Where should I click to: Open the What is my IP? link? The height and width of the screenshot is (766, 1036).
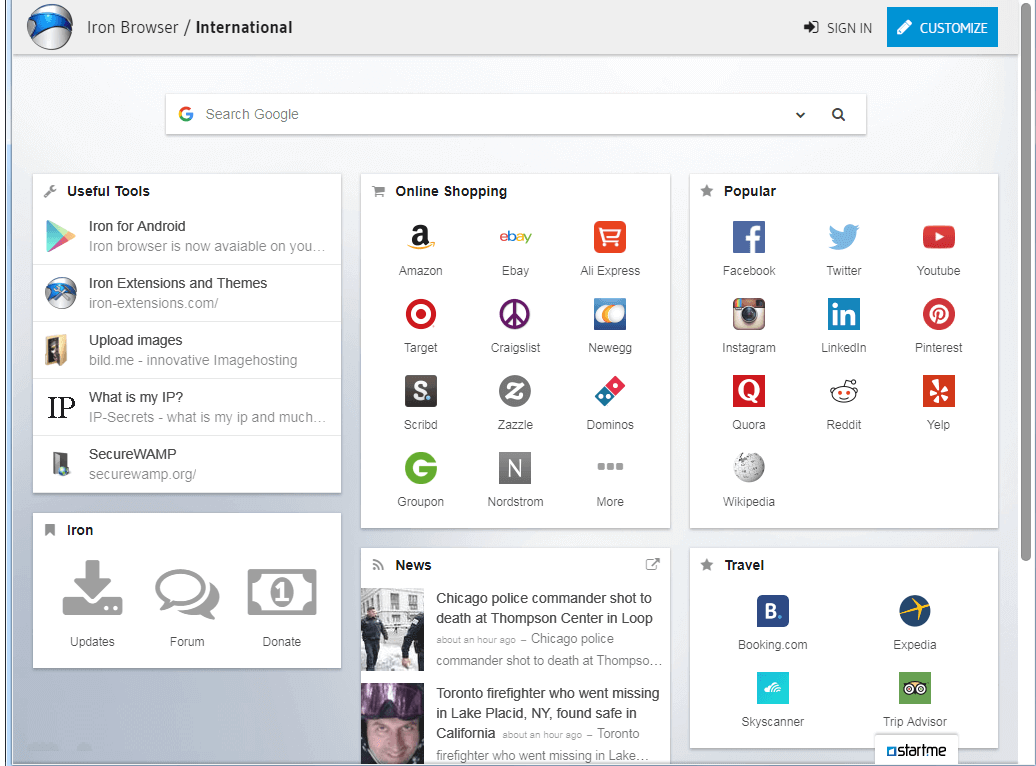[187, 406]
